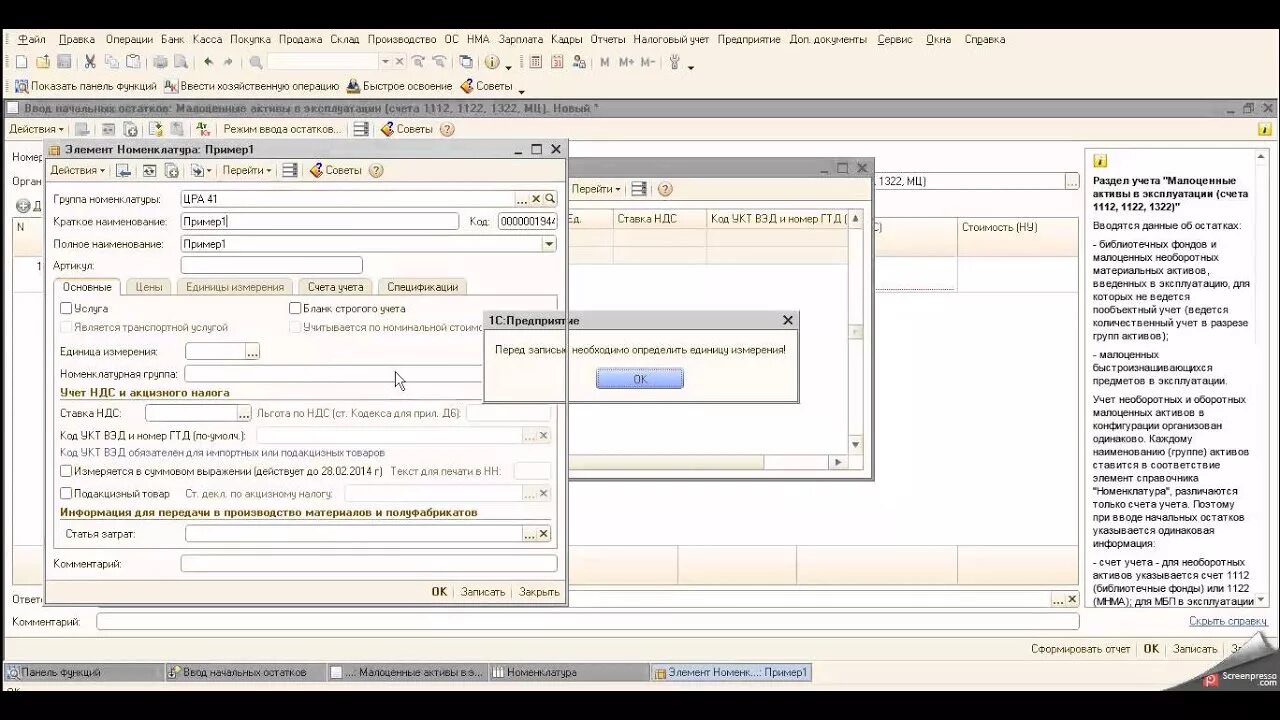The image size is (1280, 720).
Task: Click the yellow note icon in help panel
Action: tap(1100, 161)
